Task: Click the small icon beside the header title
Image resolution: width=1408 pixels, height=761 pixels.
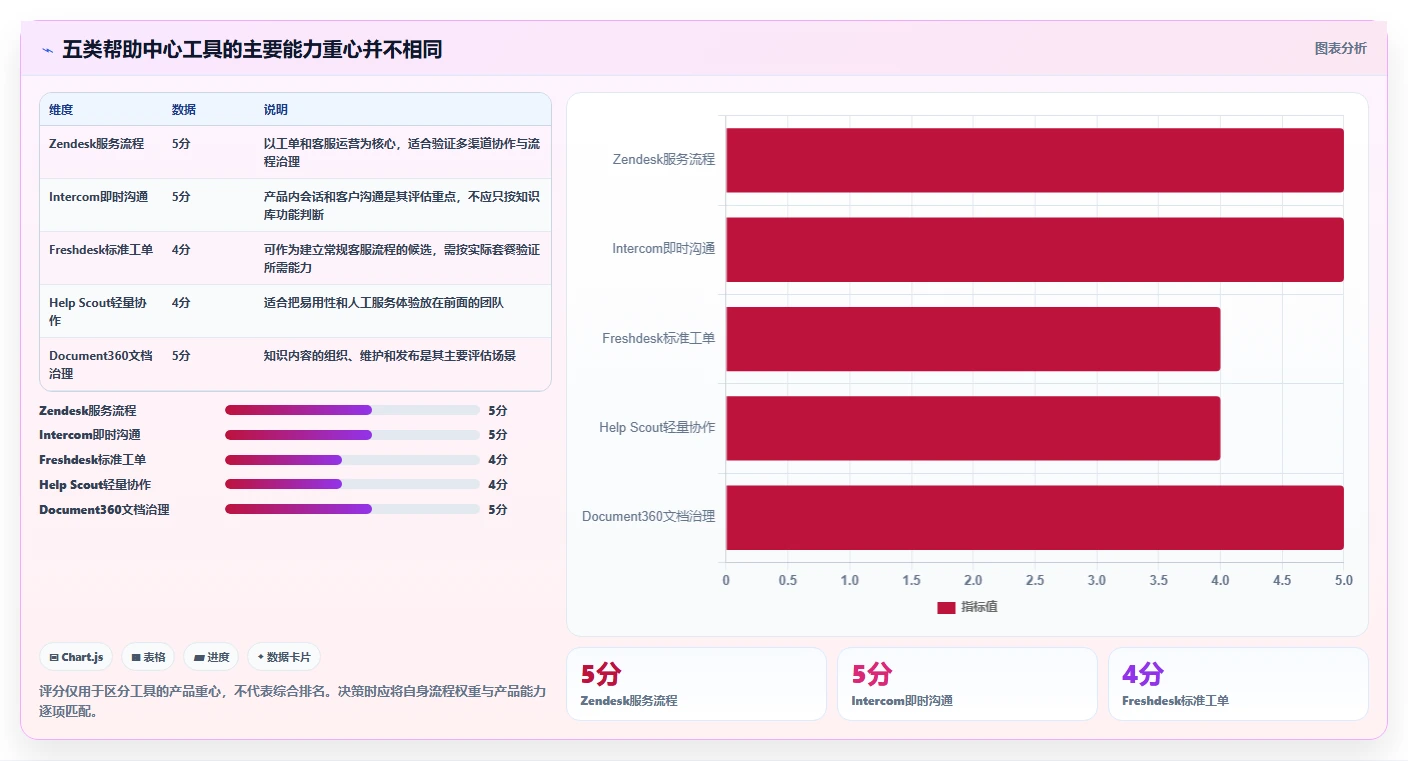Action: click(x=47, y=50)
